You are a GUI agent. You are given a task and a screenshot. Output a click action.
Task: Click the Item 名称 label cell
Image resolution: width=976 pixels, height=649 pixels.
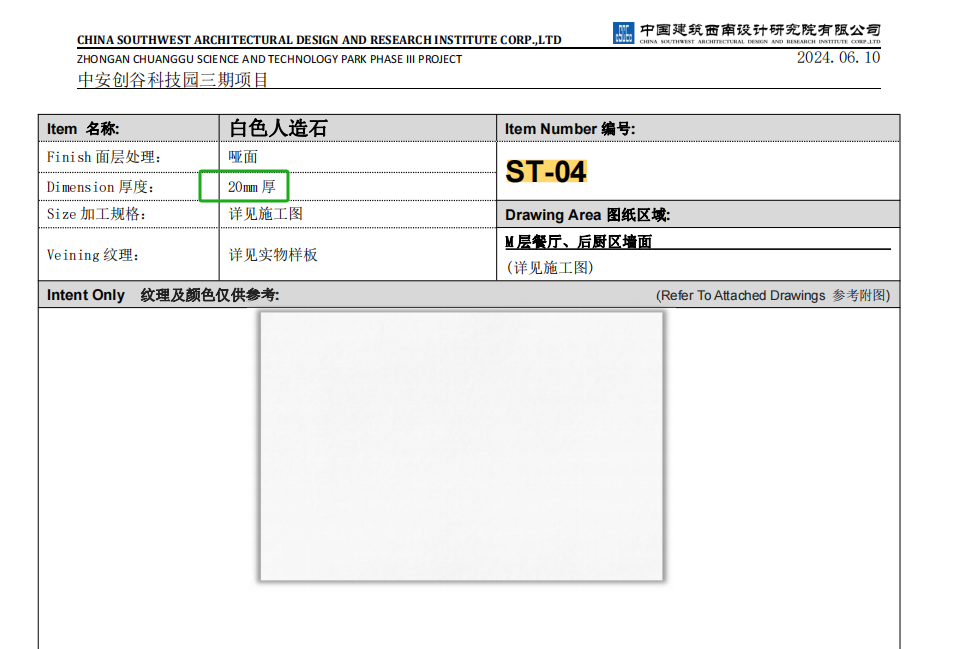(x=83, y=128)
